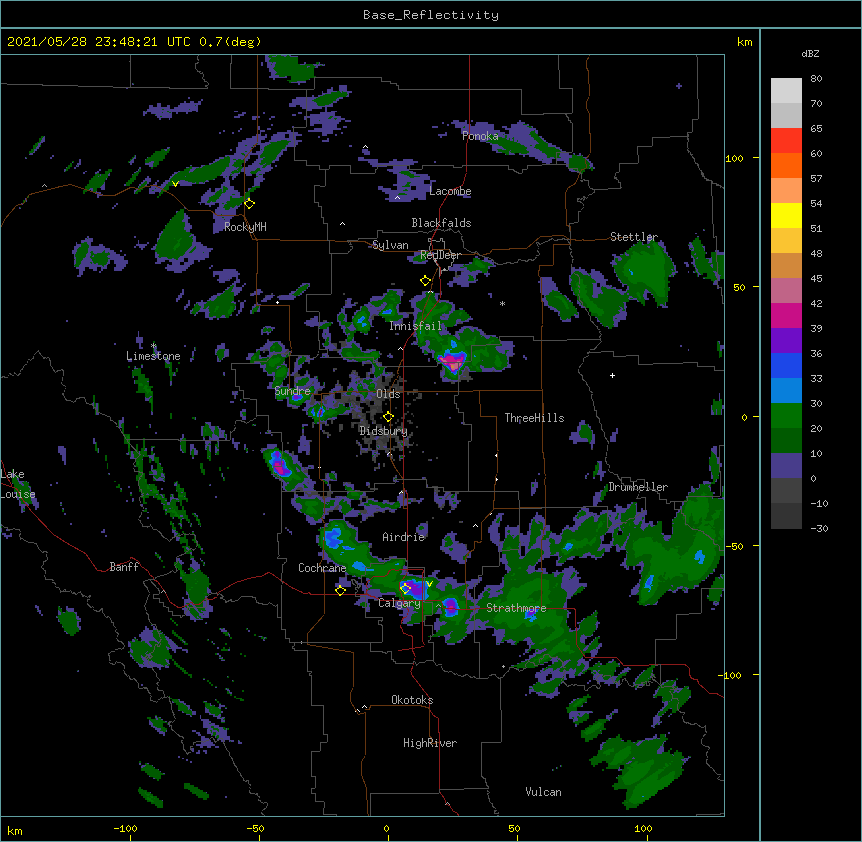862x842 pixels.
Task: Click the Sylvan city label
Action: click(390, 245)
